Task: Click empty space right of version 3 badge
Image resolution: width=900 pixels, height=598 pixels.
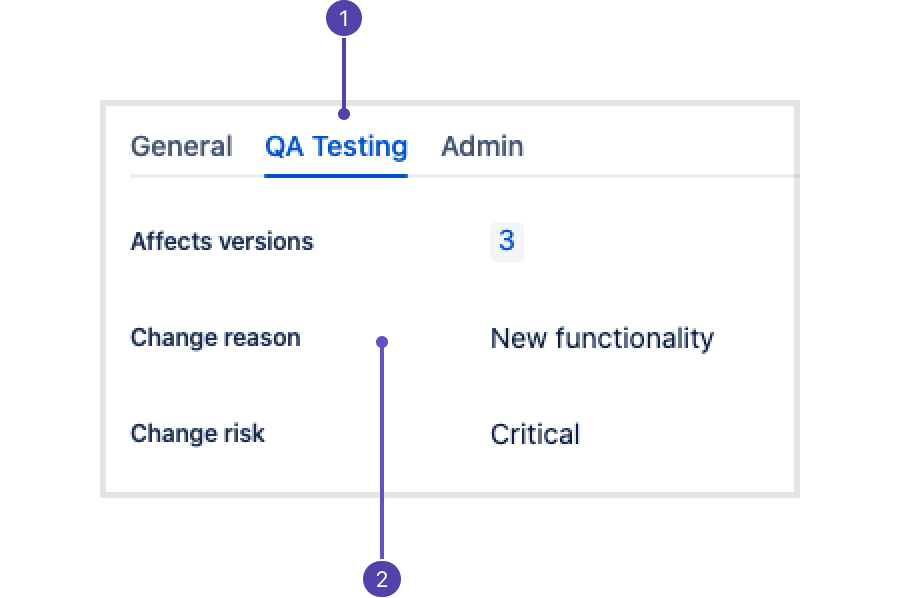Action: (x=654, y=241)
